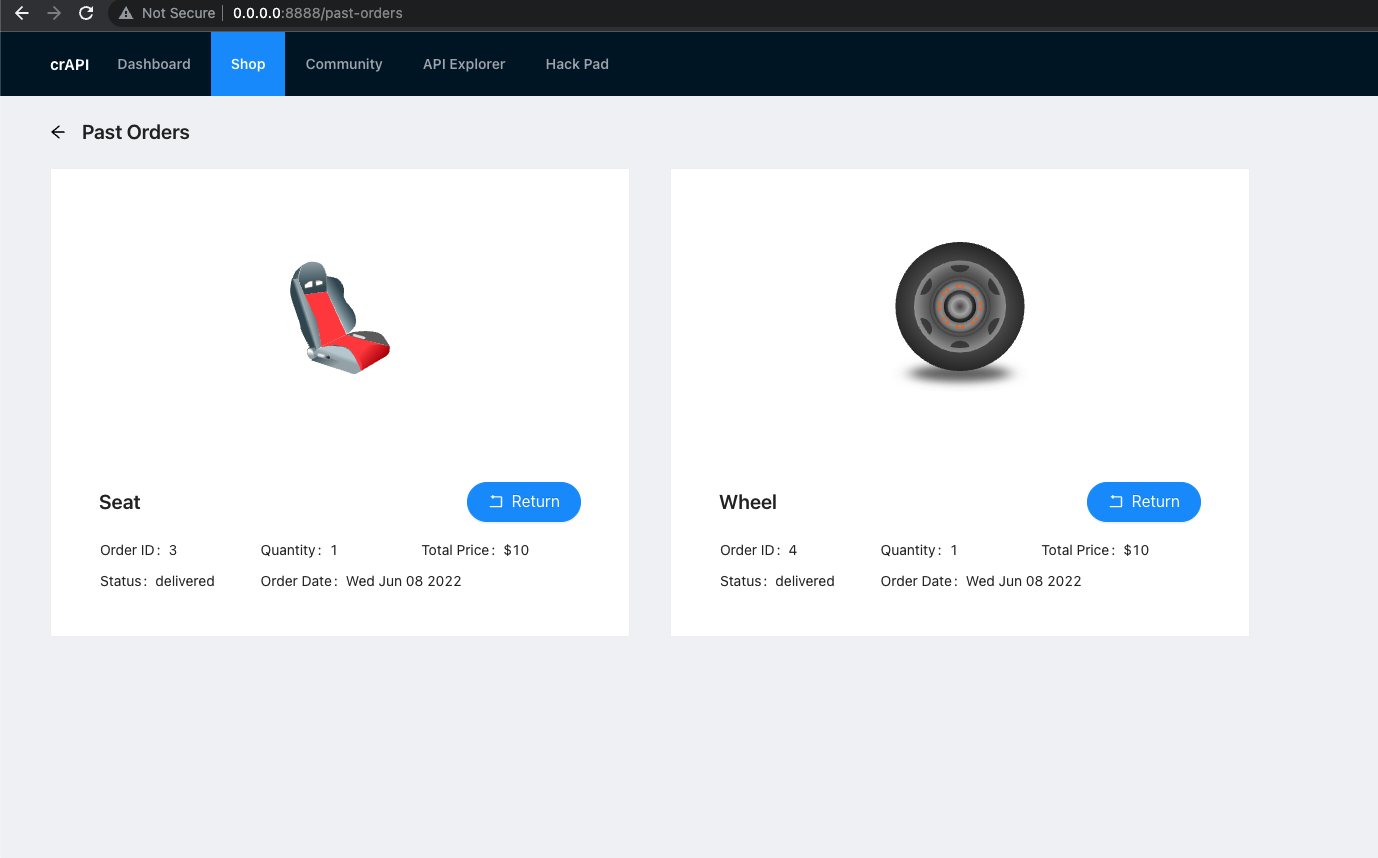Click Total Price $10 in Wheel card

click(1096, 550)
